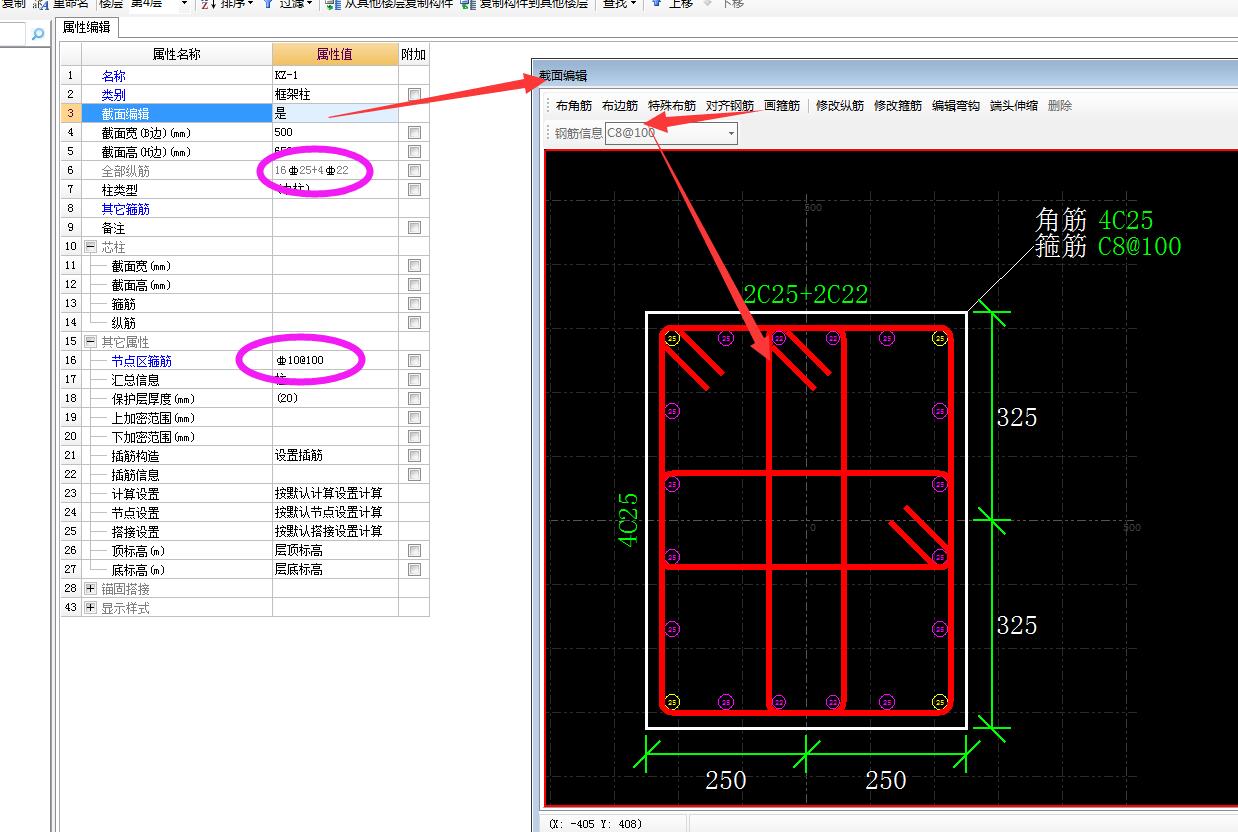Select the 编辑弯钩 tool
Screen dimensions: 1238x832
956,105
